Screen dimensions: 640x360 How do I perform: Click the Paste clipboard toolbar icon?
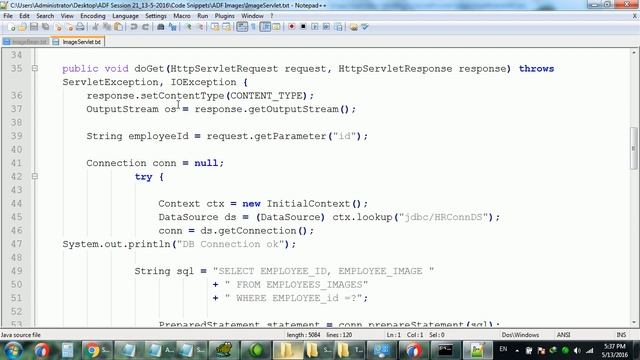point(118,27)
